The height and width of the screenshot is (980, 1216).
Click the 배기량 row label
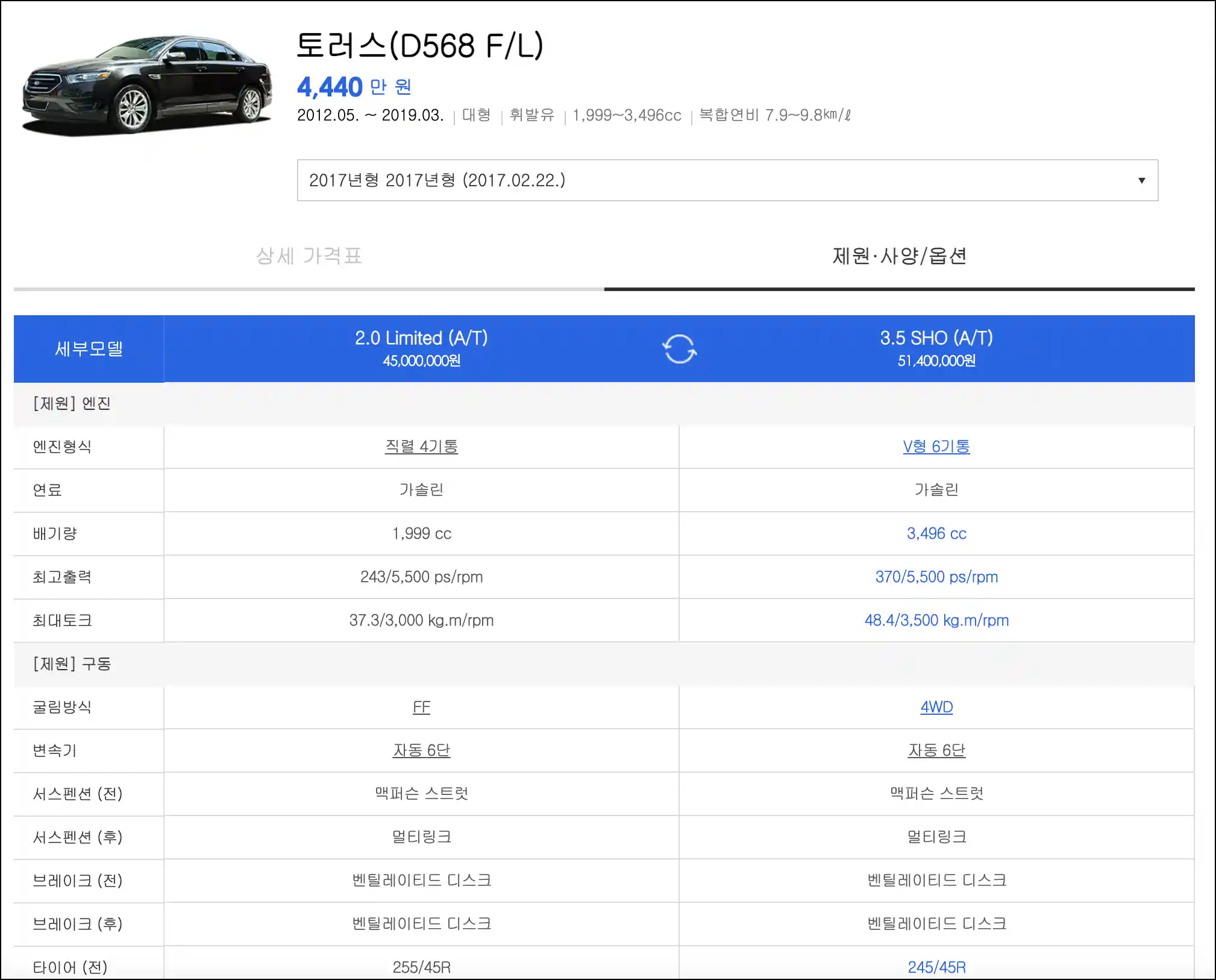[55, 533]
